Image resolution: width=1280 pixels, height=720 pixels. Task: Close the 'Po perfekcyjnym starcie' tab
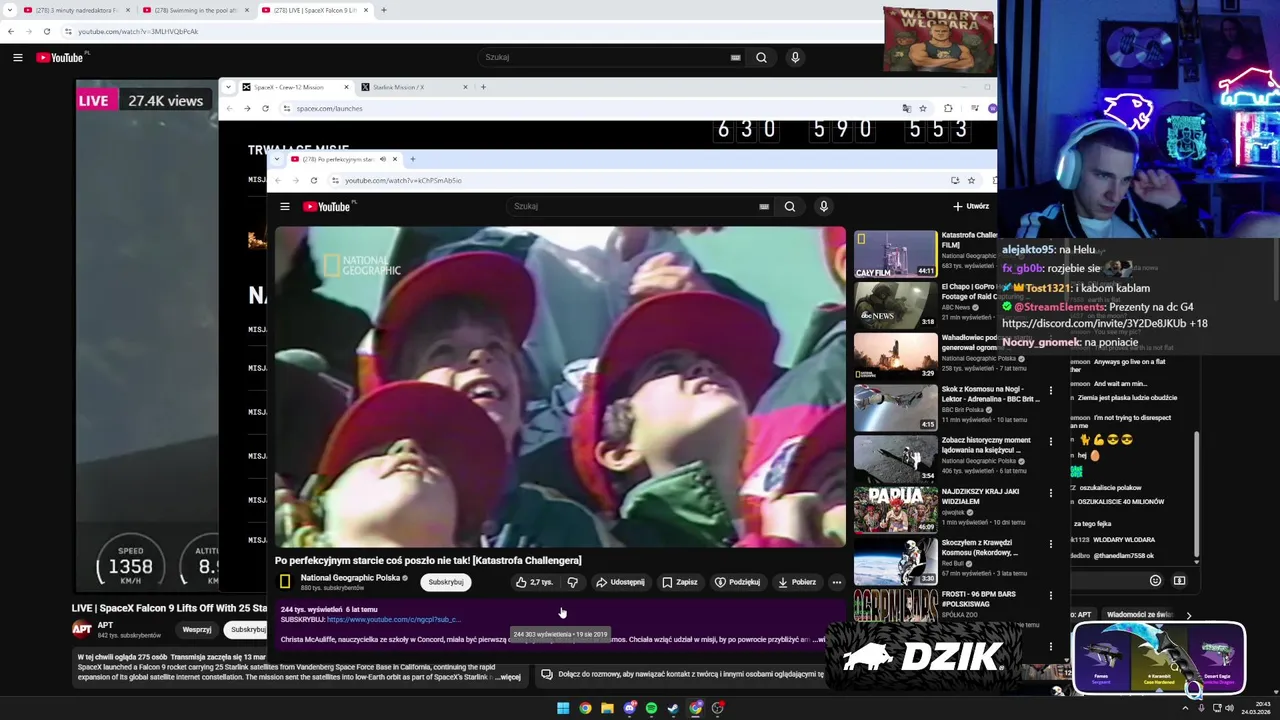point(395,159)
